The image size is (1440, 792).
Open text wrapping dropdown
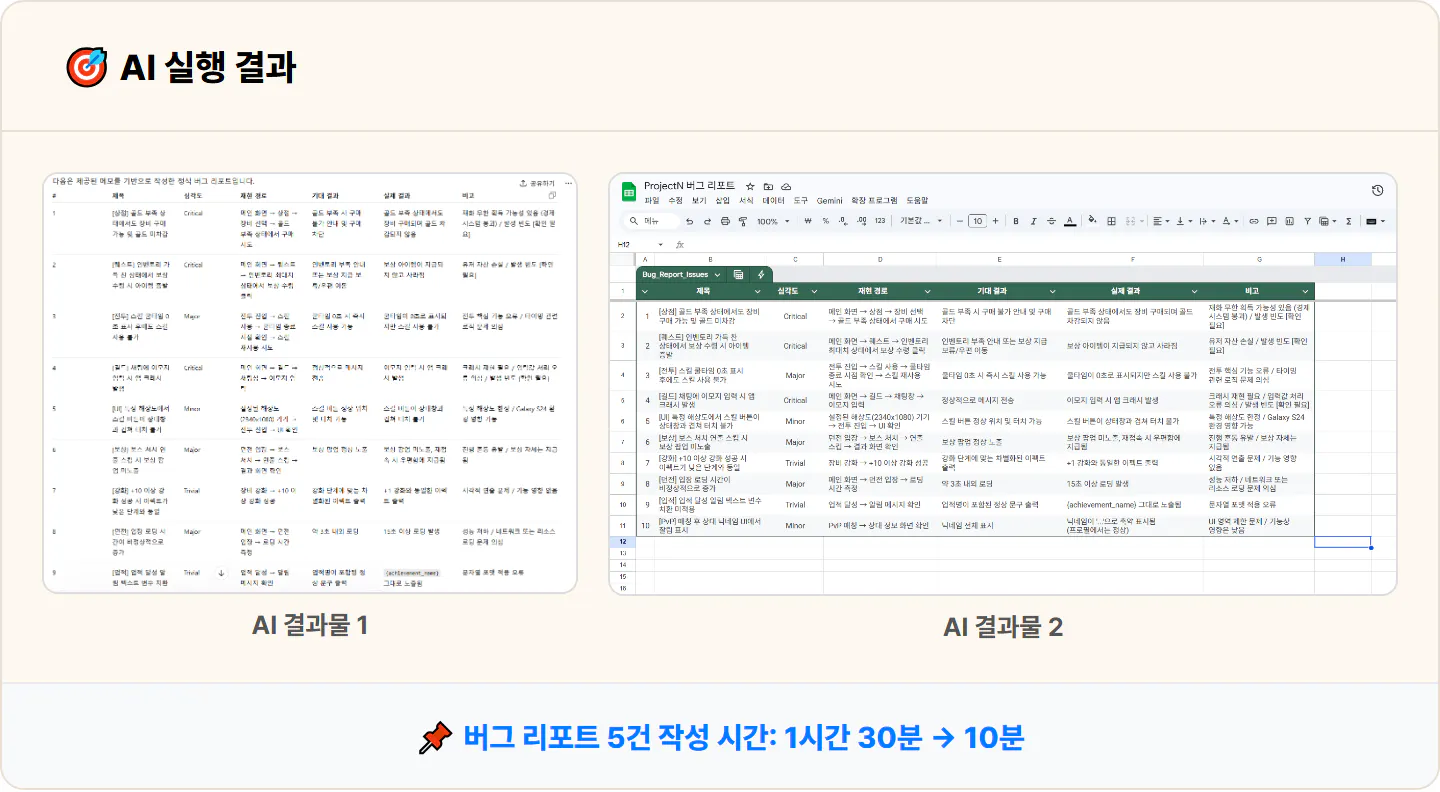click(1207, 221)
